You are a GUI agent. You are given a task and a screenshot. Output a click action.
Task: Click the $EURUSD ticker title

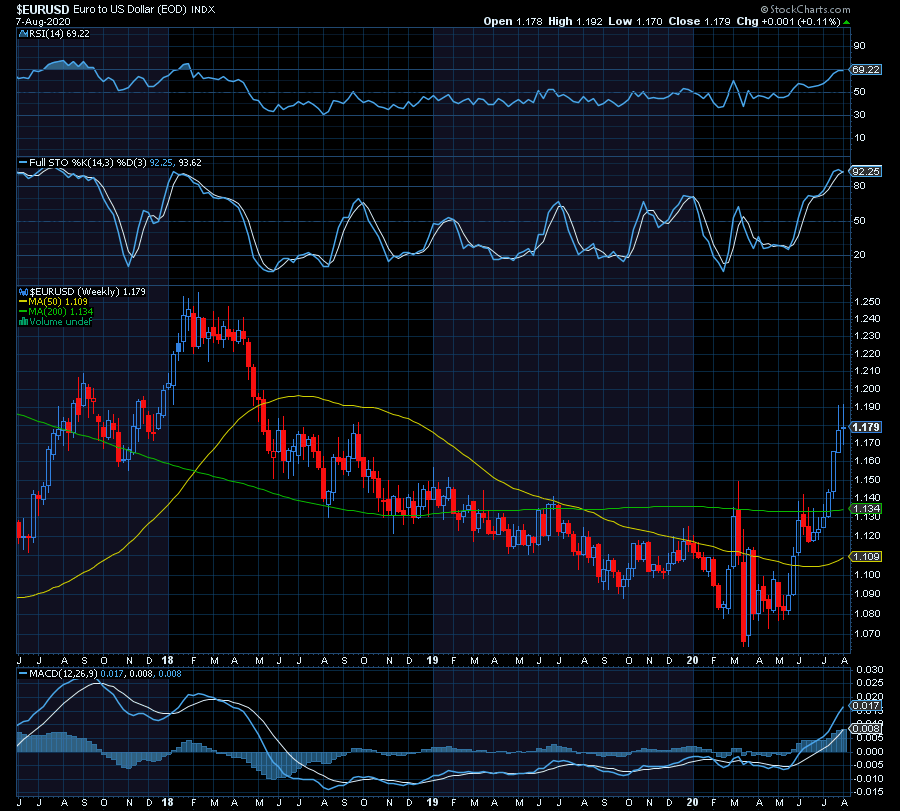coord(42,9)
